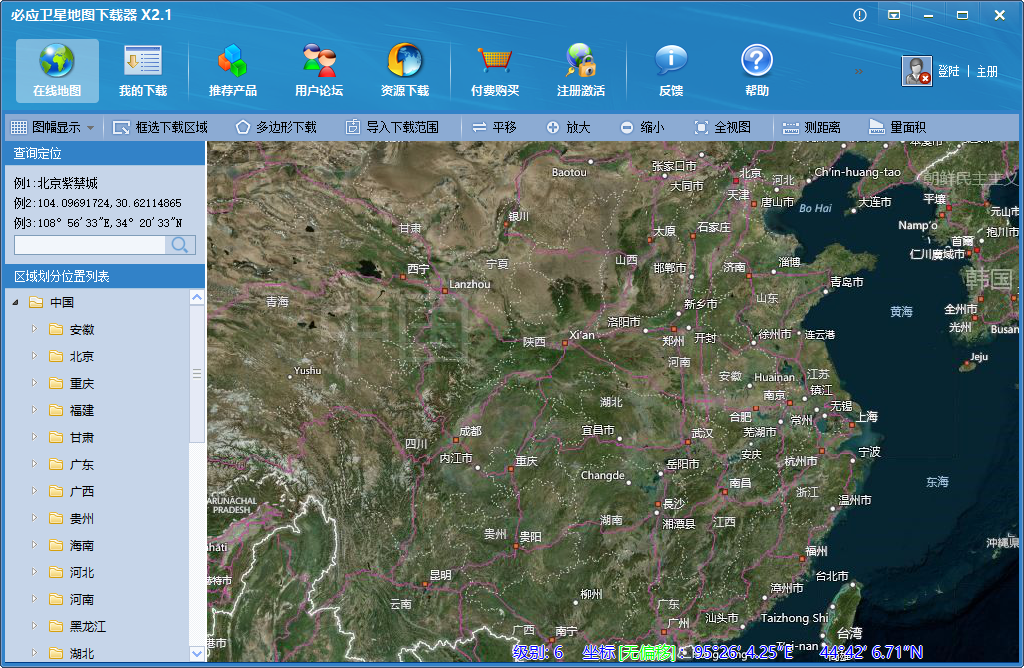Click the 登陆 login link

[x=948, y=72]
